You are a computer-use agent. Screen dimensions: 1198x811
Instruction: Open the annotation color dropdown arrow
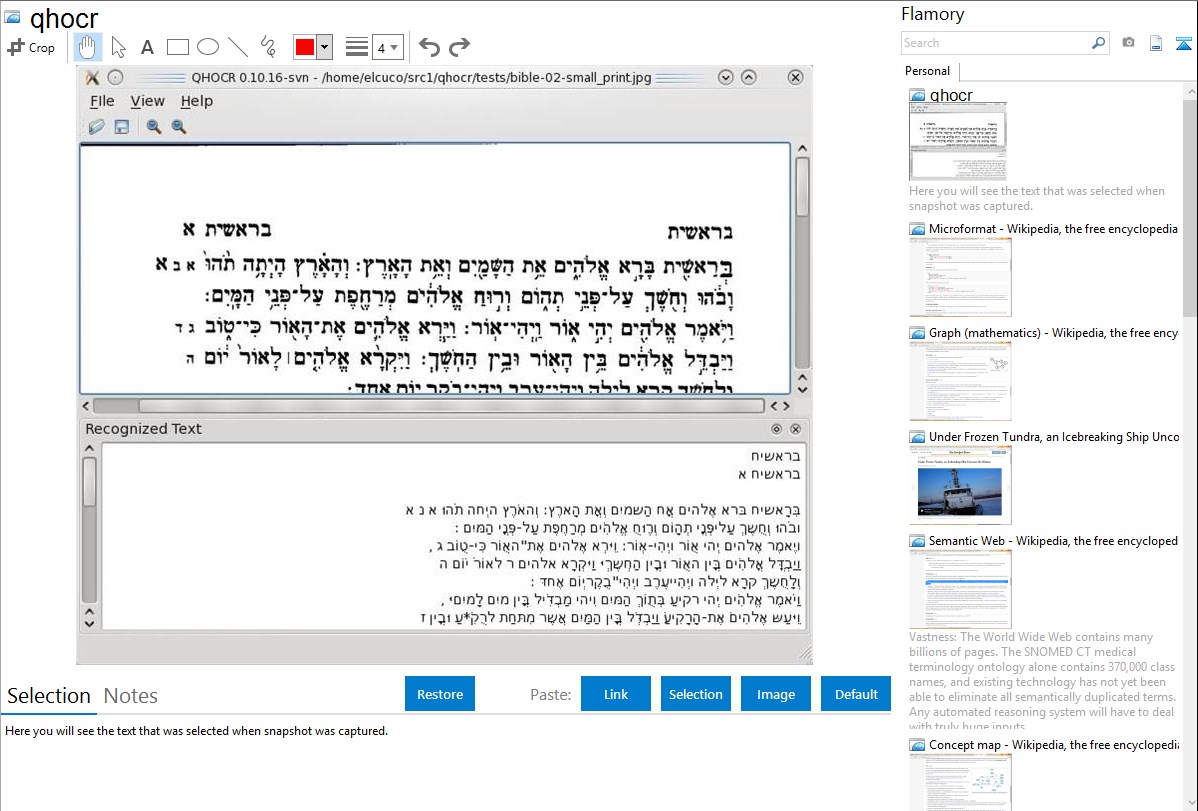[x=325, y=47]
